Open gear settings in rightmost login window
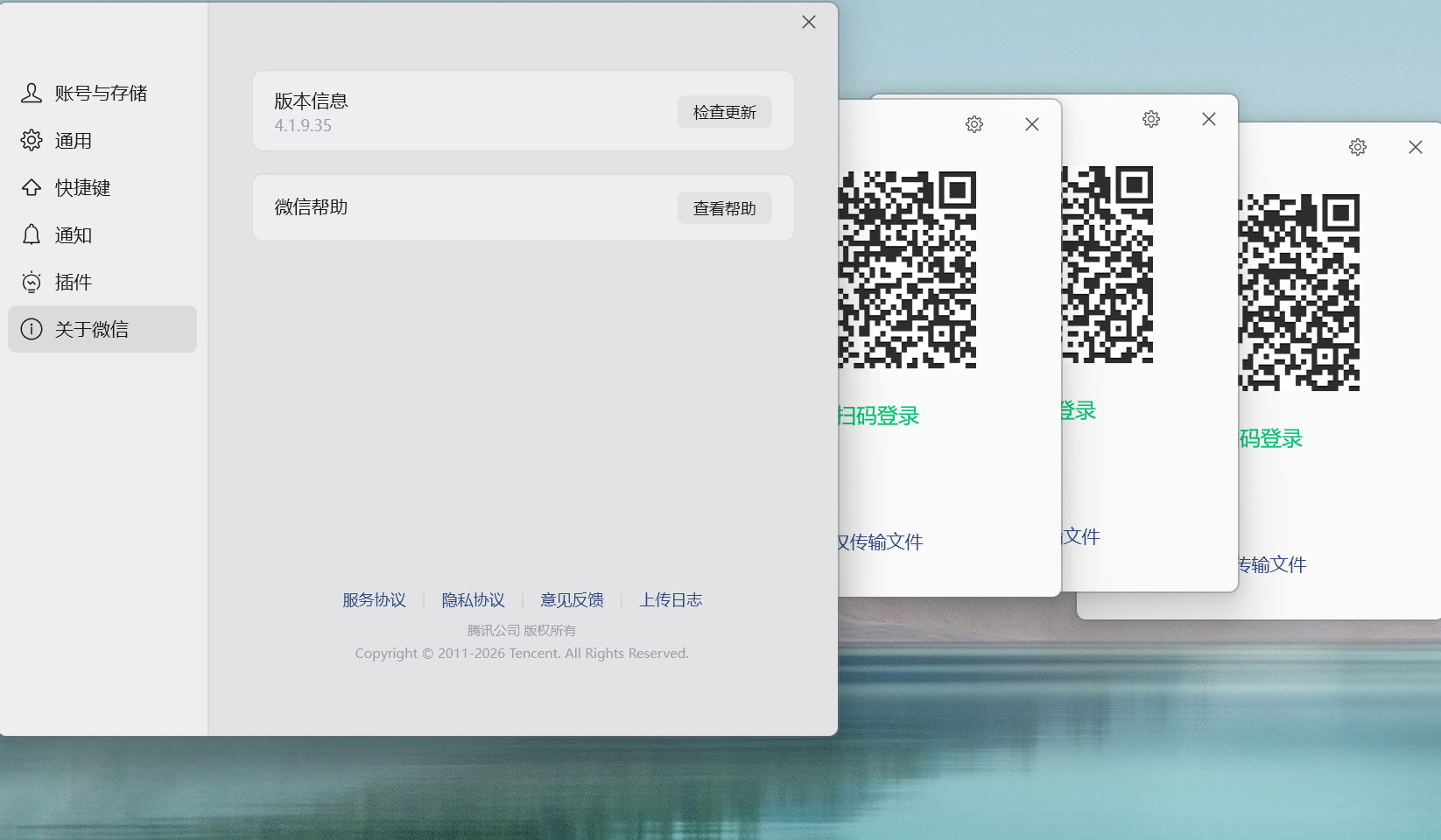Image resolution: width=1441 pixels, height=840 pixels. click(1358, 147)
